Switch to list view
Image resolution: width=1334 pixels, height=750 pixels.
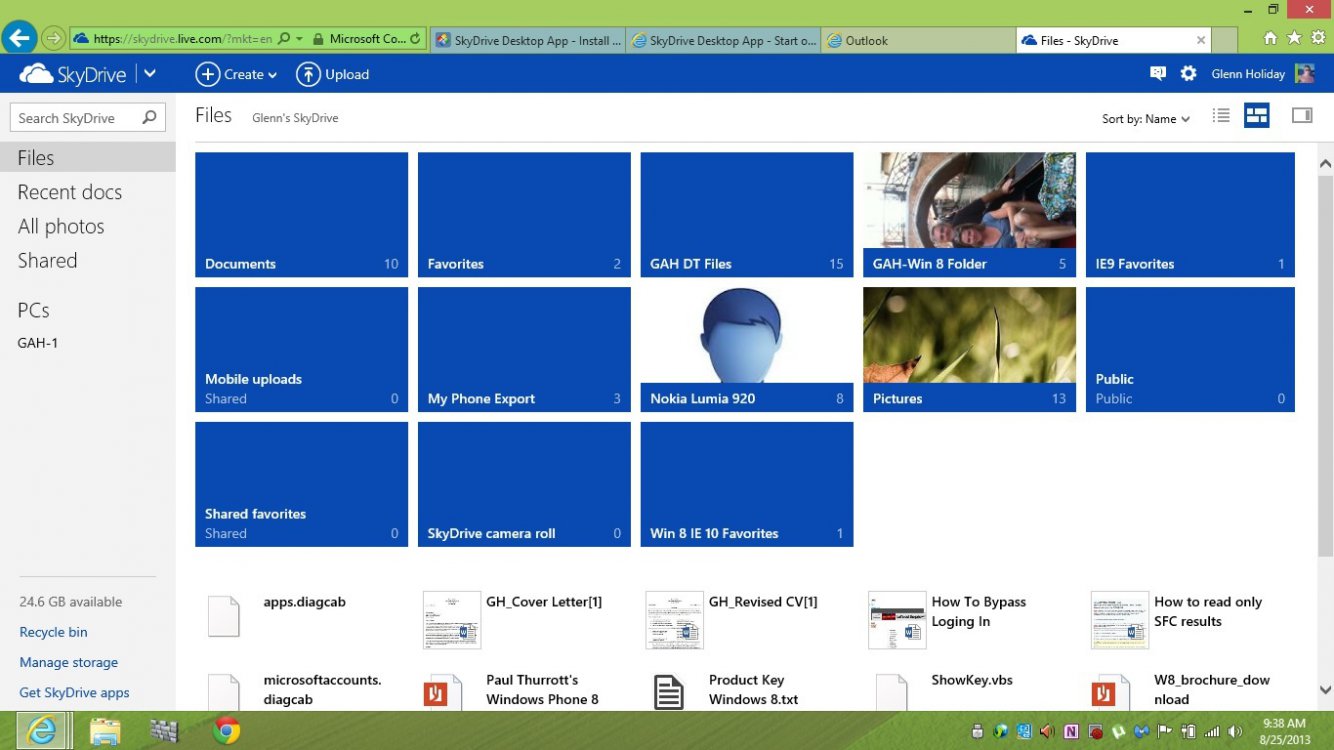1221,115
